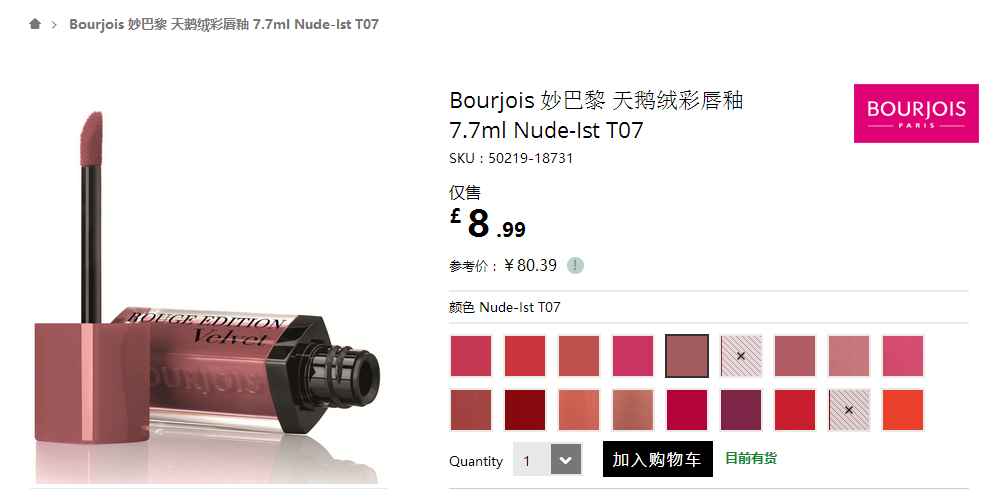Pick the crossed-out swatch in bottom row

coord(849,410)
